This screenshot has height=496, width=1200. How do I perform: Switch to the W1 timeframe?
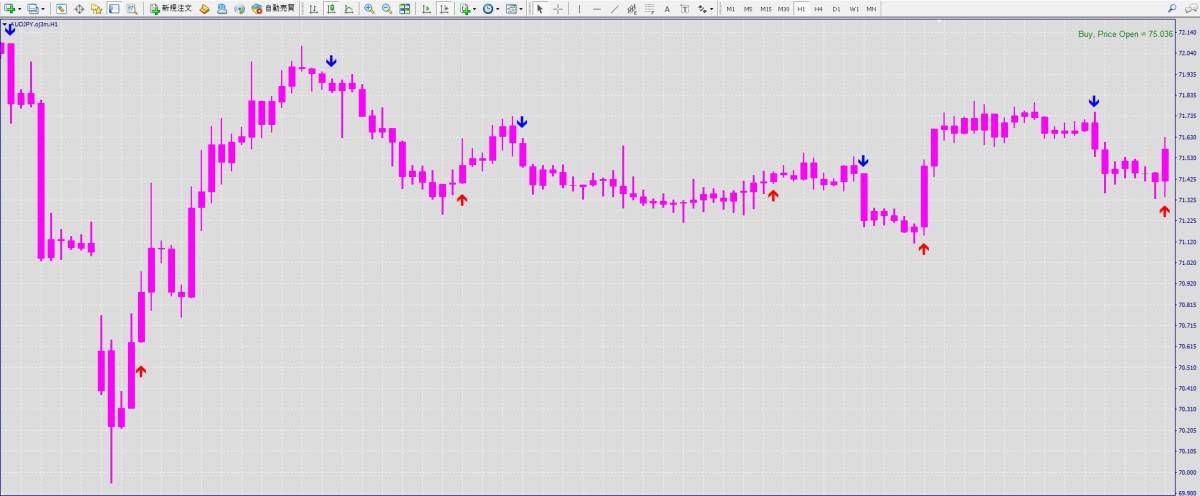coord(854,9)
